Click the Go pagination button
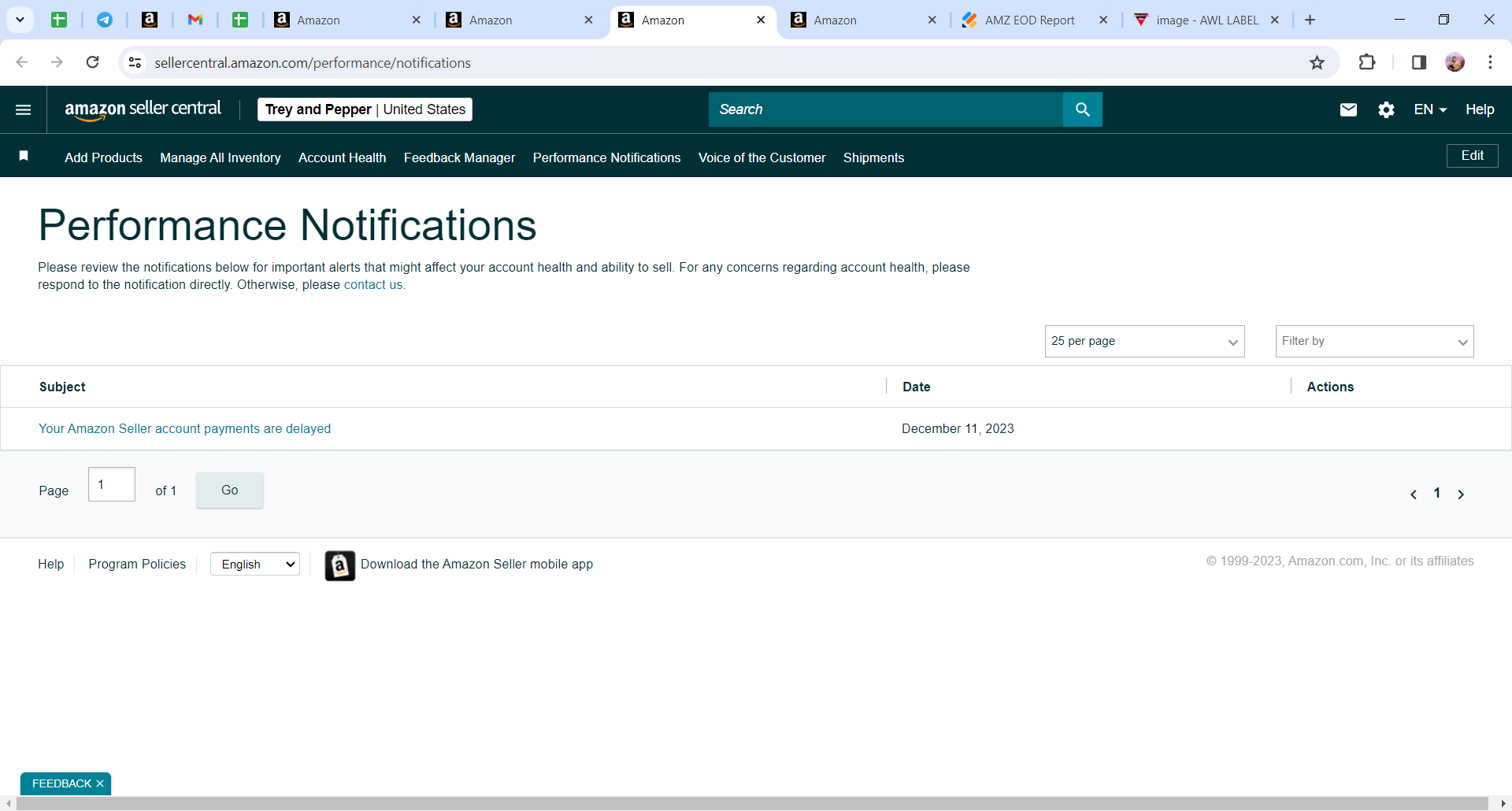This screenshot has width=1512, height=811. [x=229, y=490]
